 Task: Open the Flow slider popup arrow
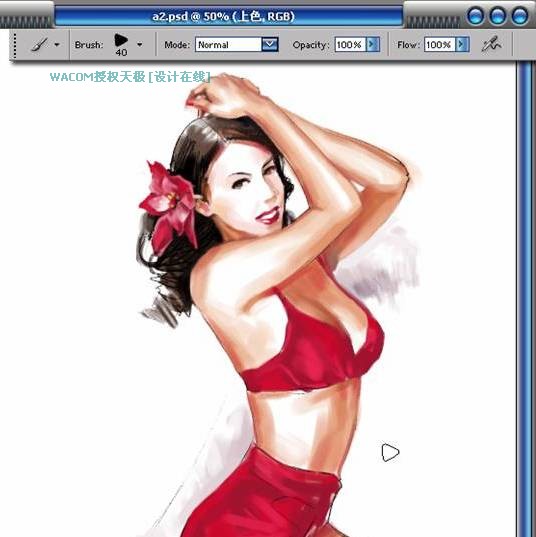pyautogui.click(x=462, y=45)
